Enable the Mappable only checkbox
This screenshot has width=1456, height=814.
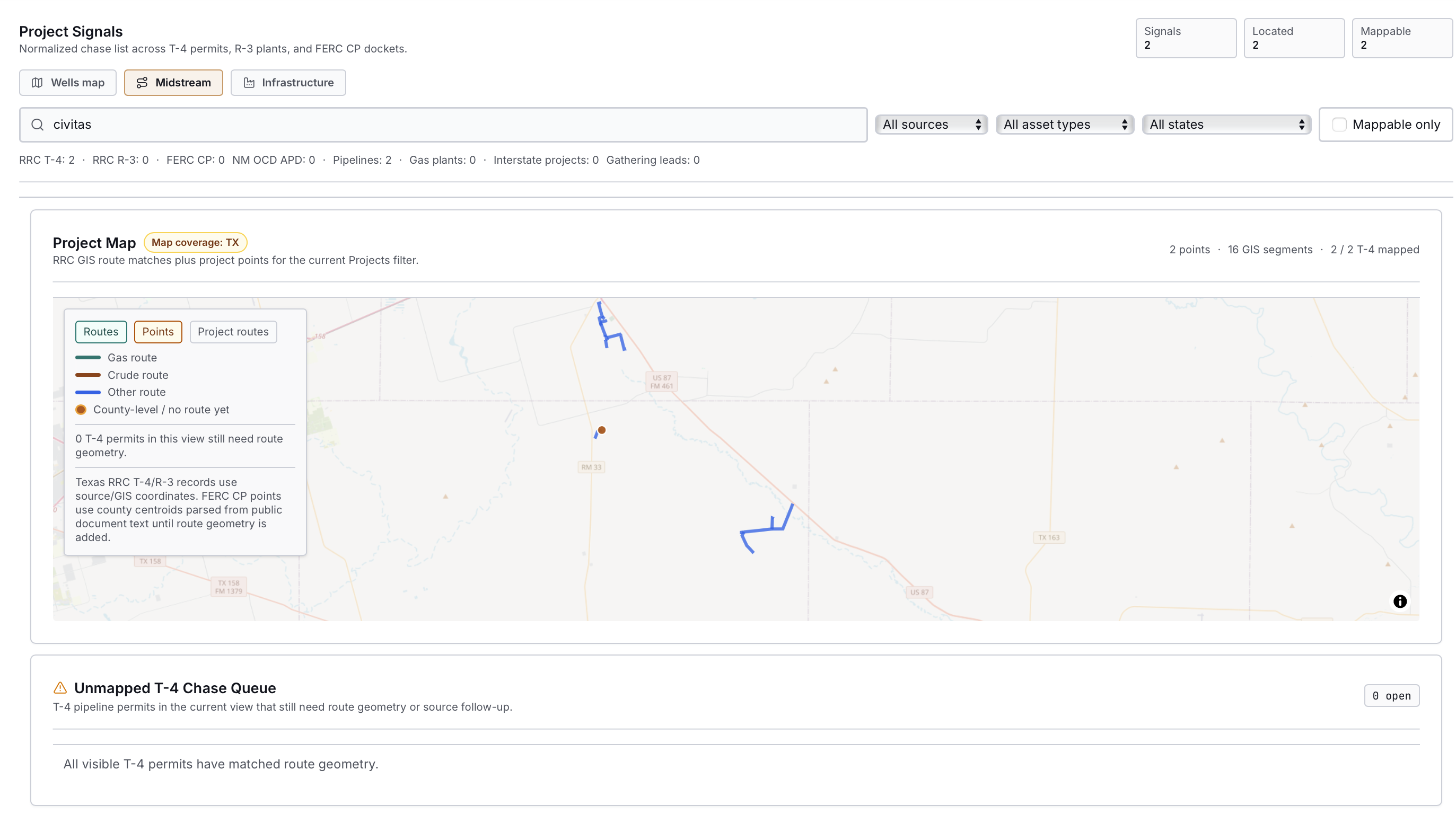tap(1339, 125)
